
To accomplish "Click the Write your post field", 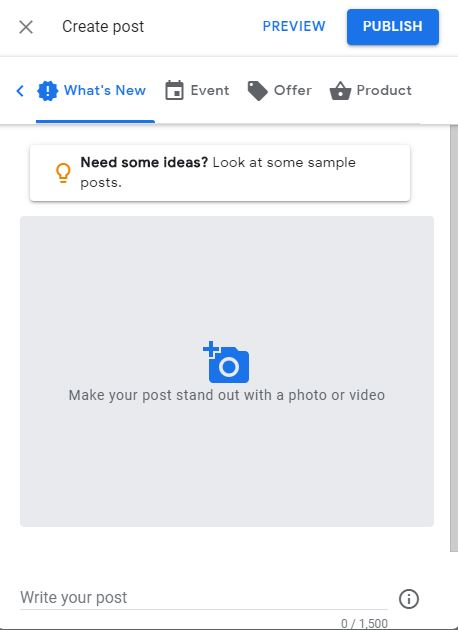I will click(204, 598).
